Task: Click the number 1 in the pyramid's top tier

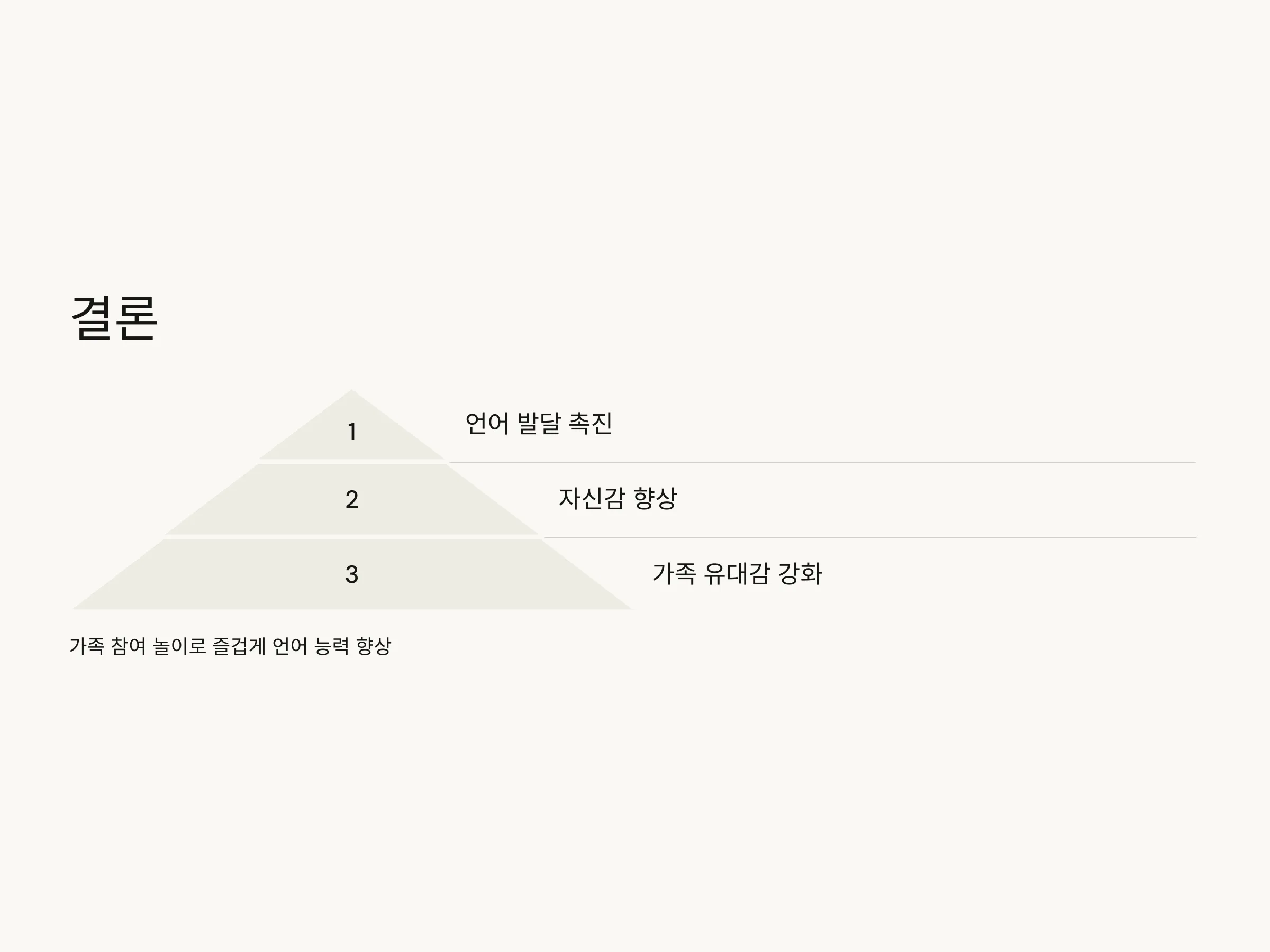Action: click(x=352, y=432)
